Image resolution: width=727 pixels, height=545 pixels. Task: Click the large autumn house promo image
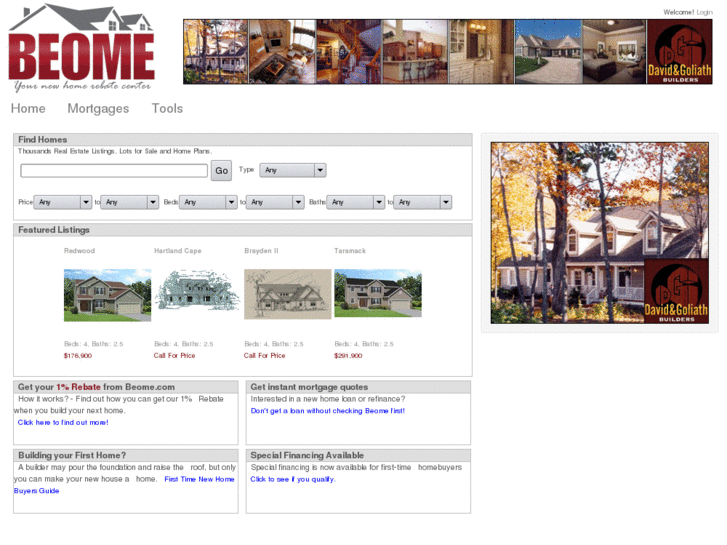pyautogui.click(x=599, y=233)
